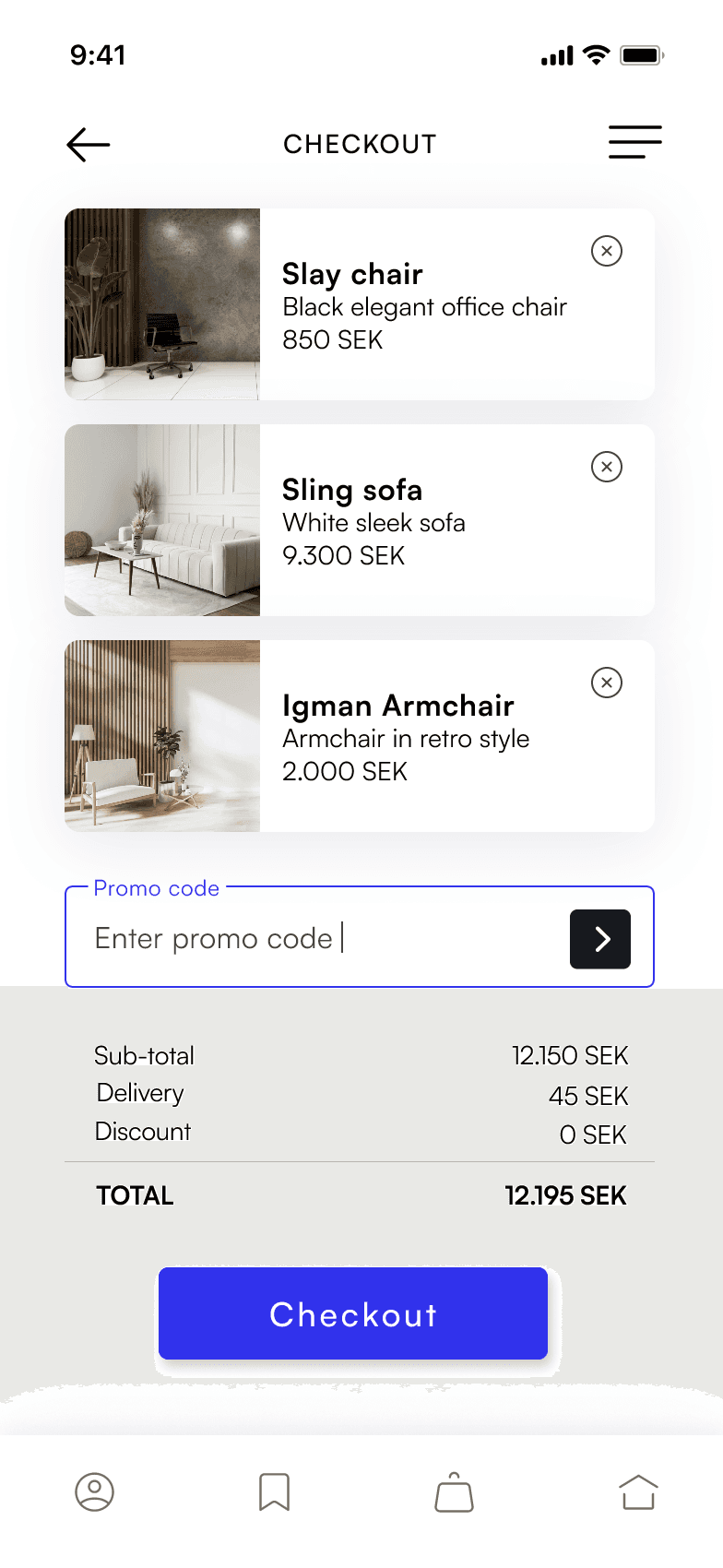
Task: Go to the home tab
Action: point(638,1491)
